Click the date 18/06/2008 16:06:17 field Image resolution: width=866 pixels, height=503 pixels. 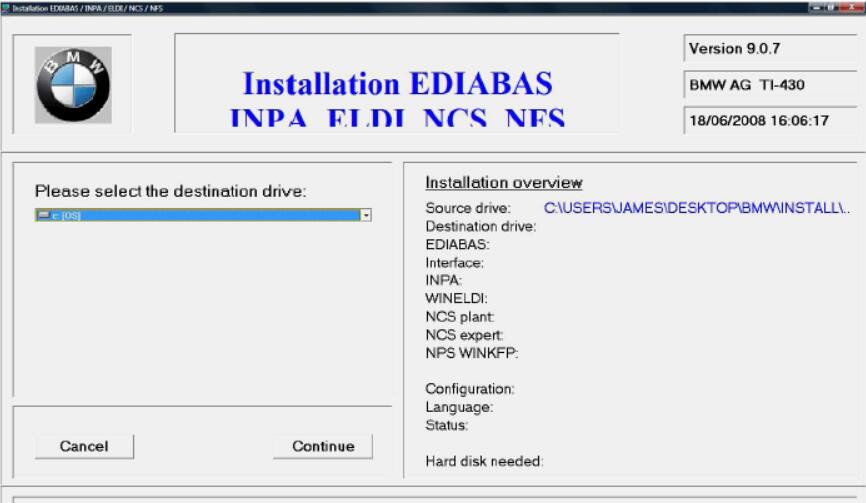pyautogui.click(x=770, y=120)
